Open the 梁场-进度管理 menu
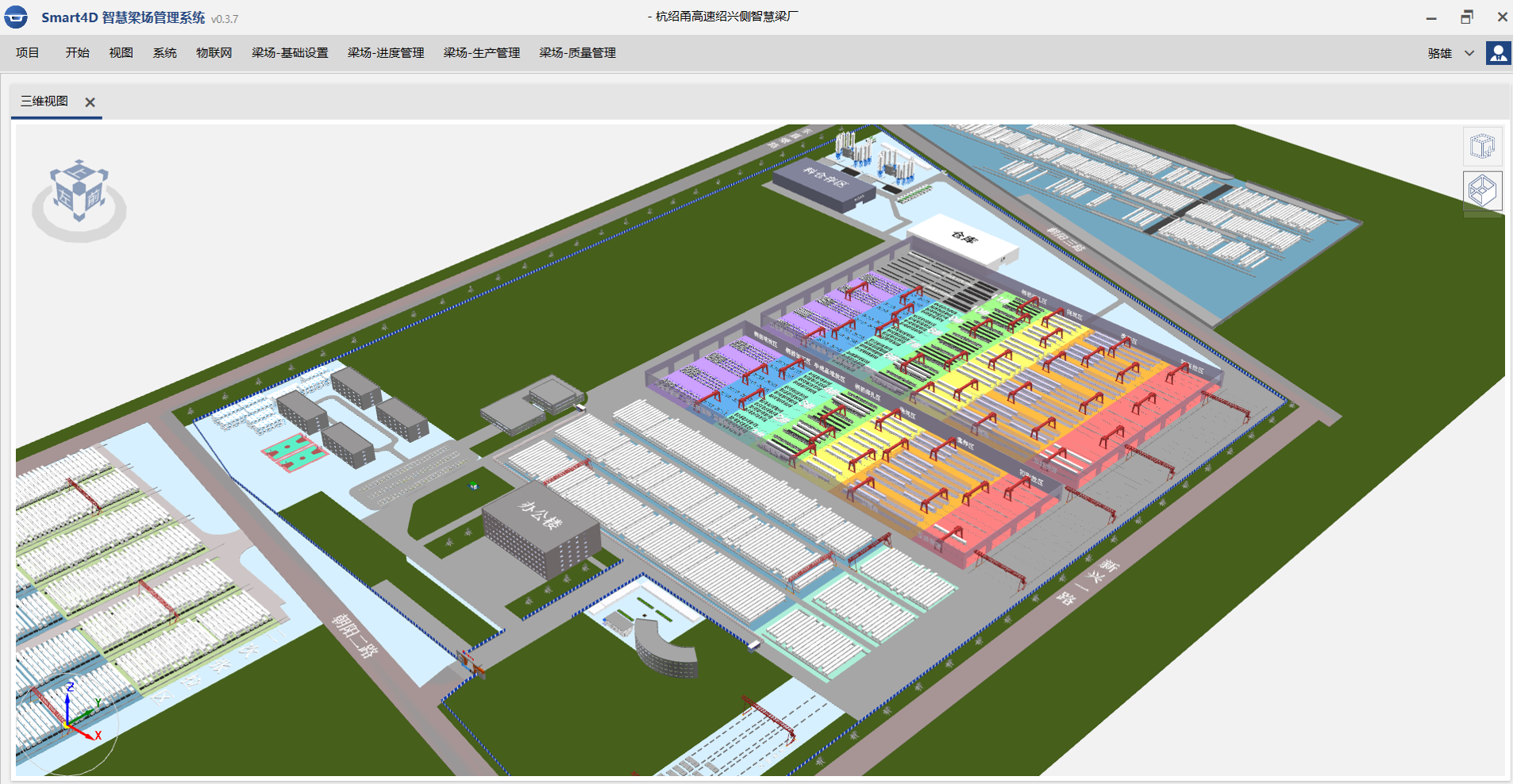The image size is (1513, 784). click(386, 53)
